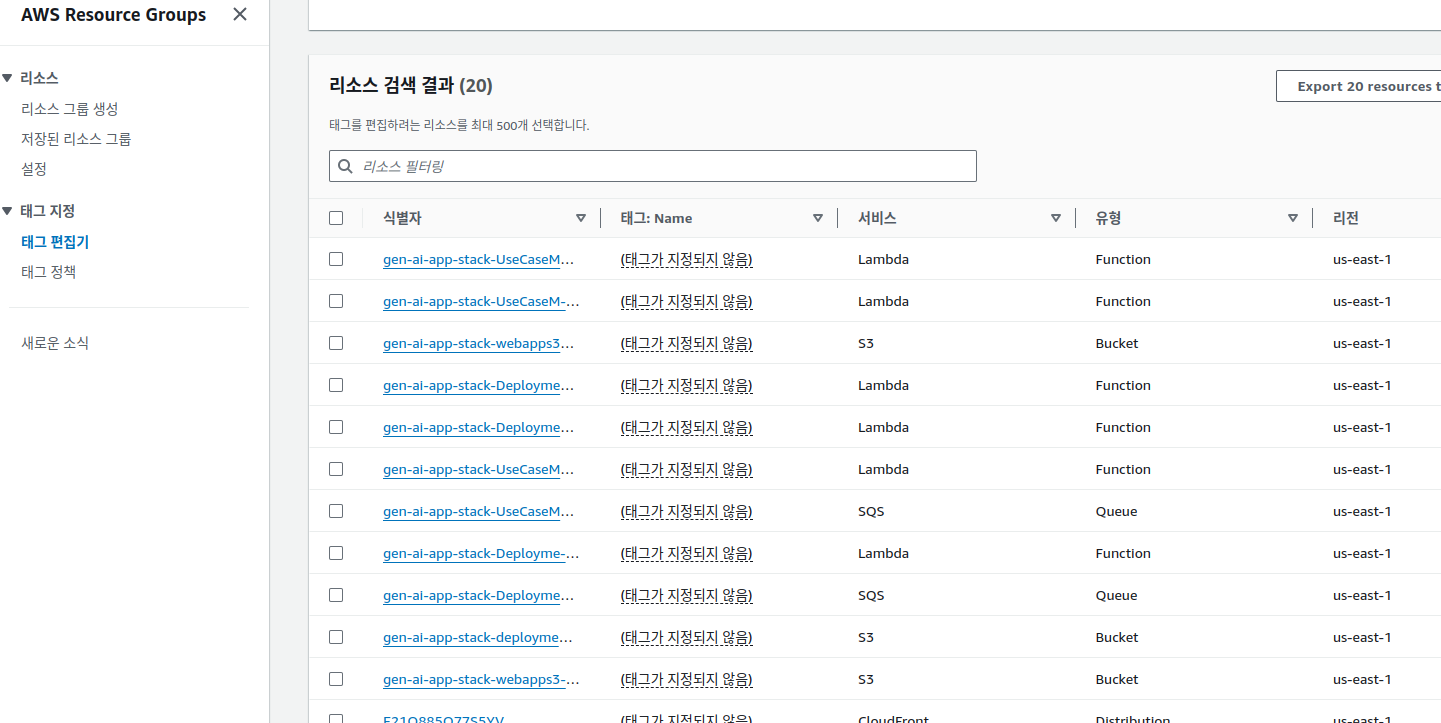Edit untagged Name value of first row
This screenshot has width=1441, height=723.
click(686, 260)
